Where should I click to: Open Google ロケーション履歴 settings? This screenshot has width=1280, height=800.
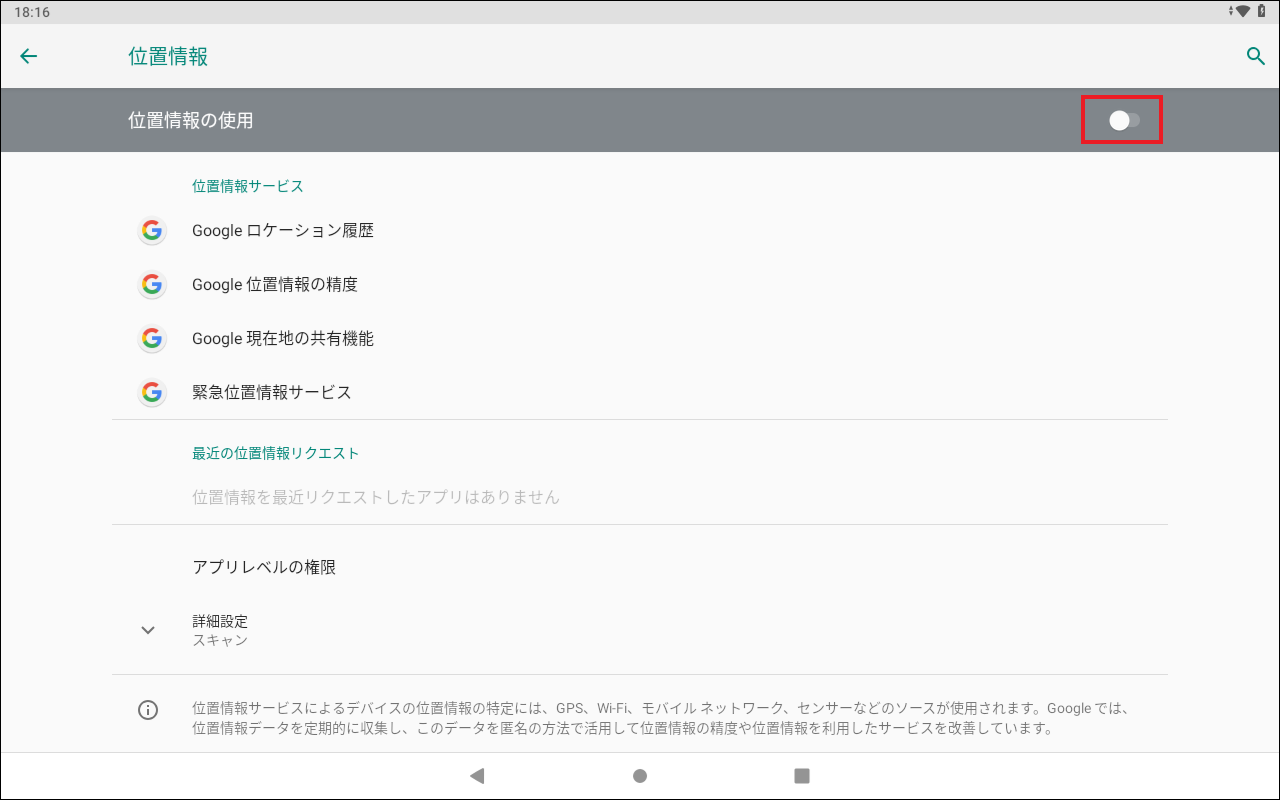coord(283,231)
